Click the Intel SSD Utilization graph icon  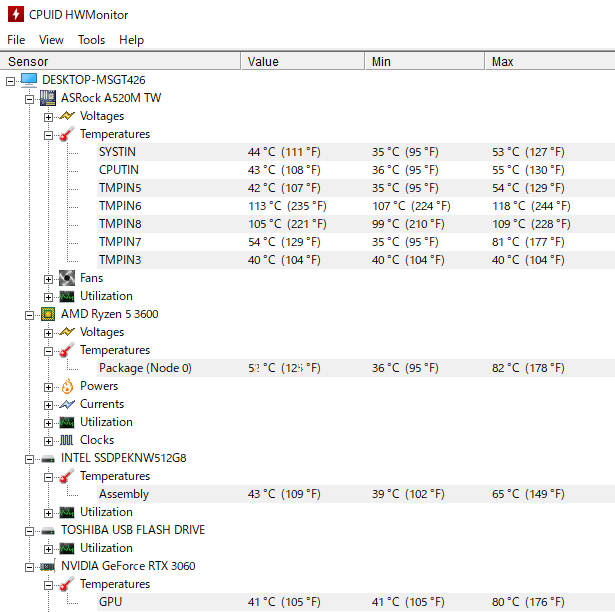[67, 512]
